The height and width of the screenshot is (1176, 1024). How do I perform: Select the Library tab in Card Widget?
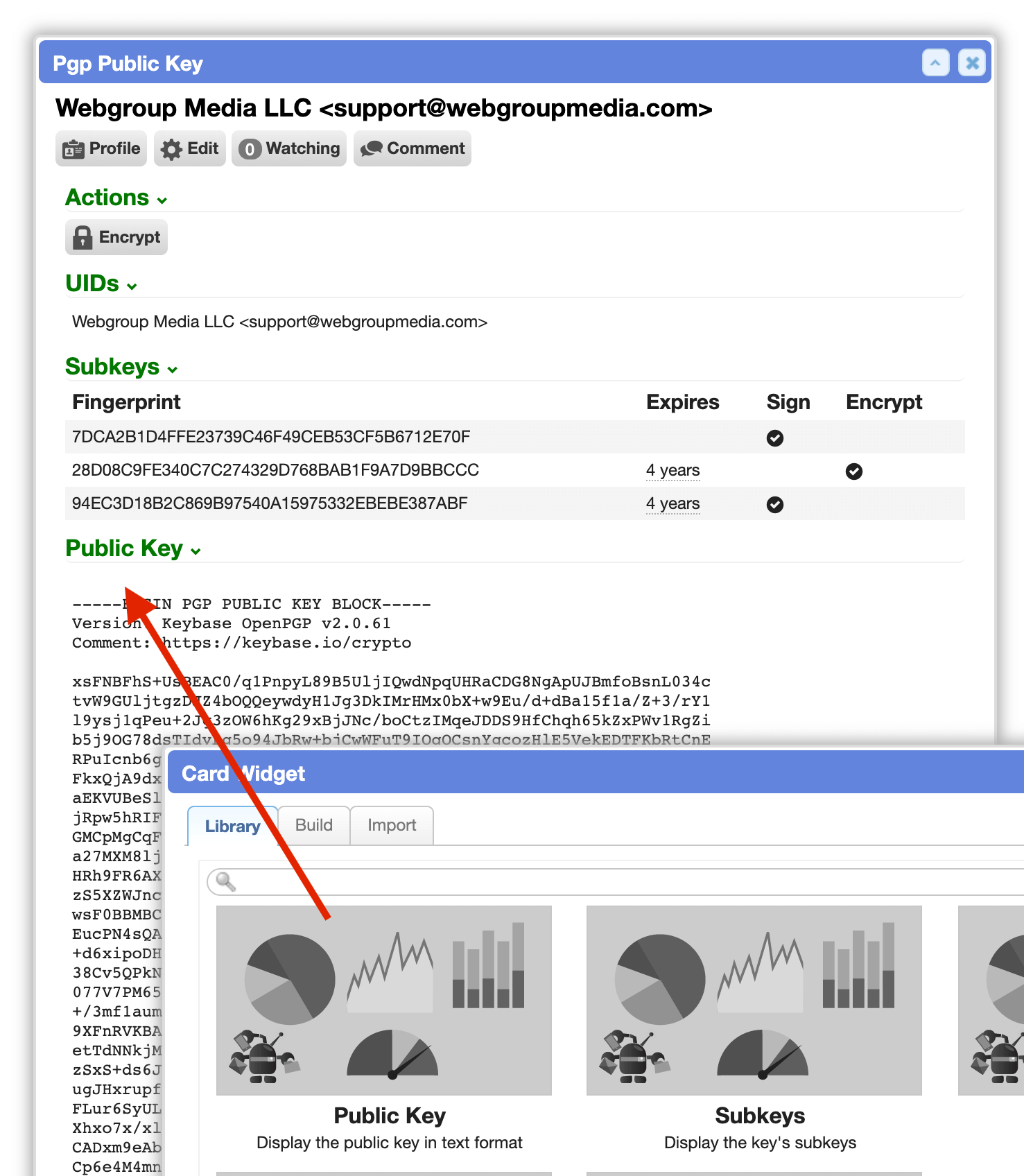pyautogui.click(x=233, y=826)
